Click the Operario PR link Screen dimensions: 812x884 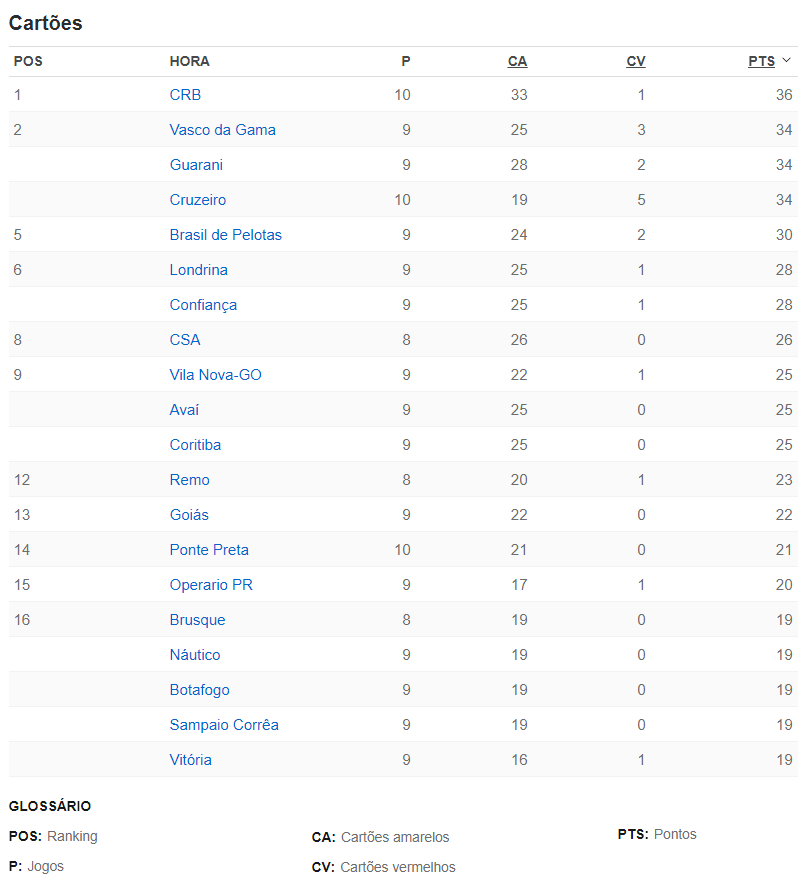click(x=211, y=585)
